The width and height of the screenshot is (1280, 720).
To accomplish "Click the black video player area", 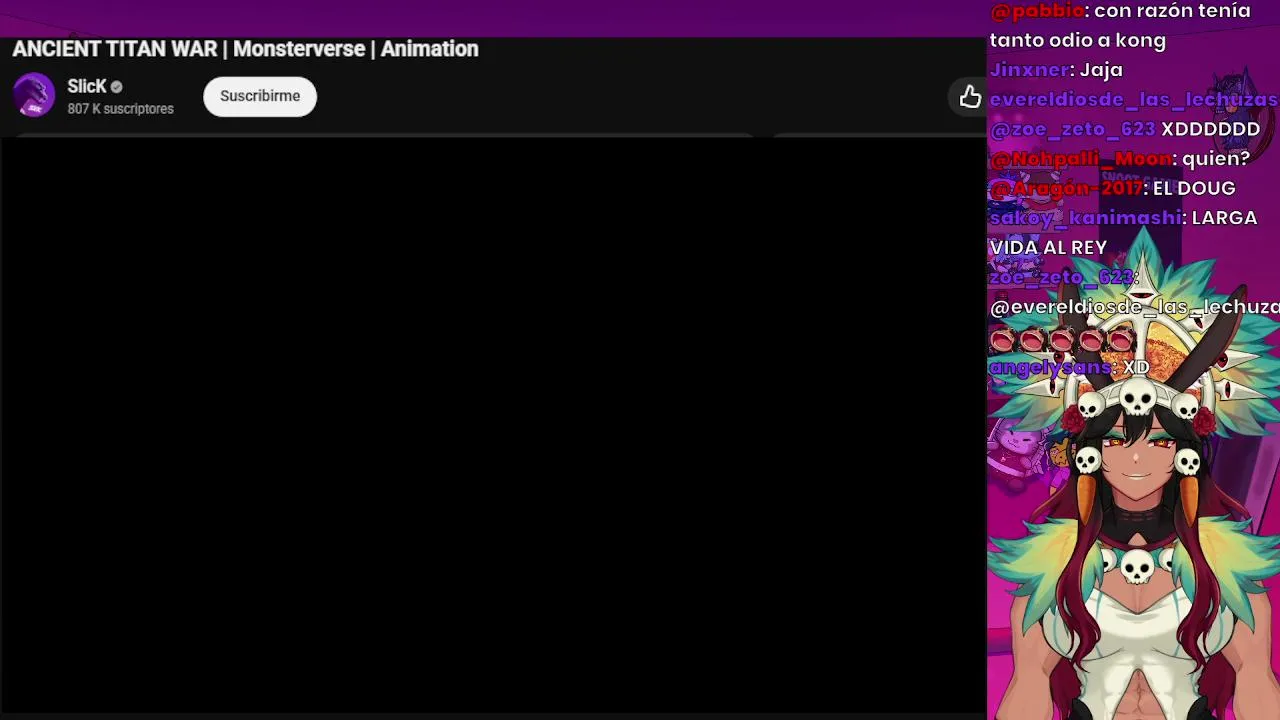I will tap(493, 425).
